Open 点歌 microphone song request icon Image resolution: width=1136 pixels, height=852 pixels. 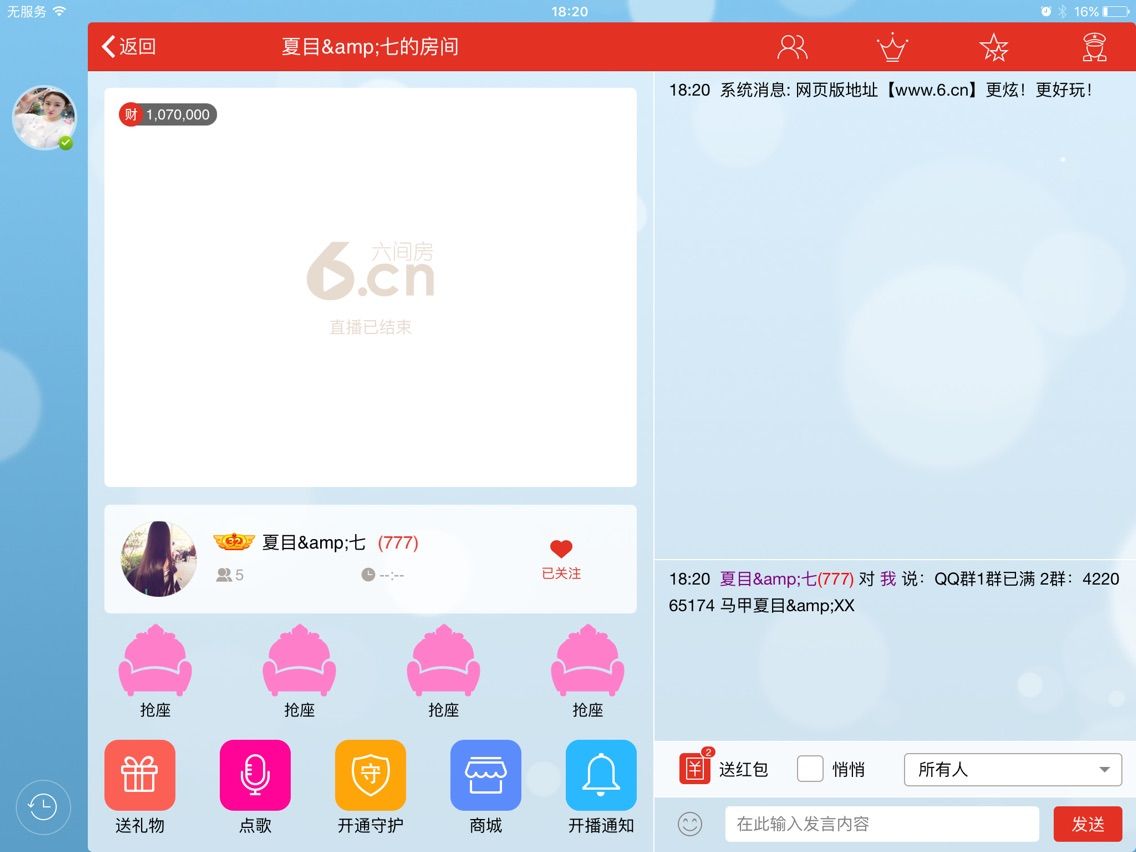[255, 775]
